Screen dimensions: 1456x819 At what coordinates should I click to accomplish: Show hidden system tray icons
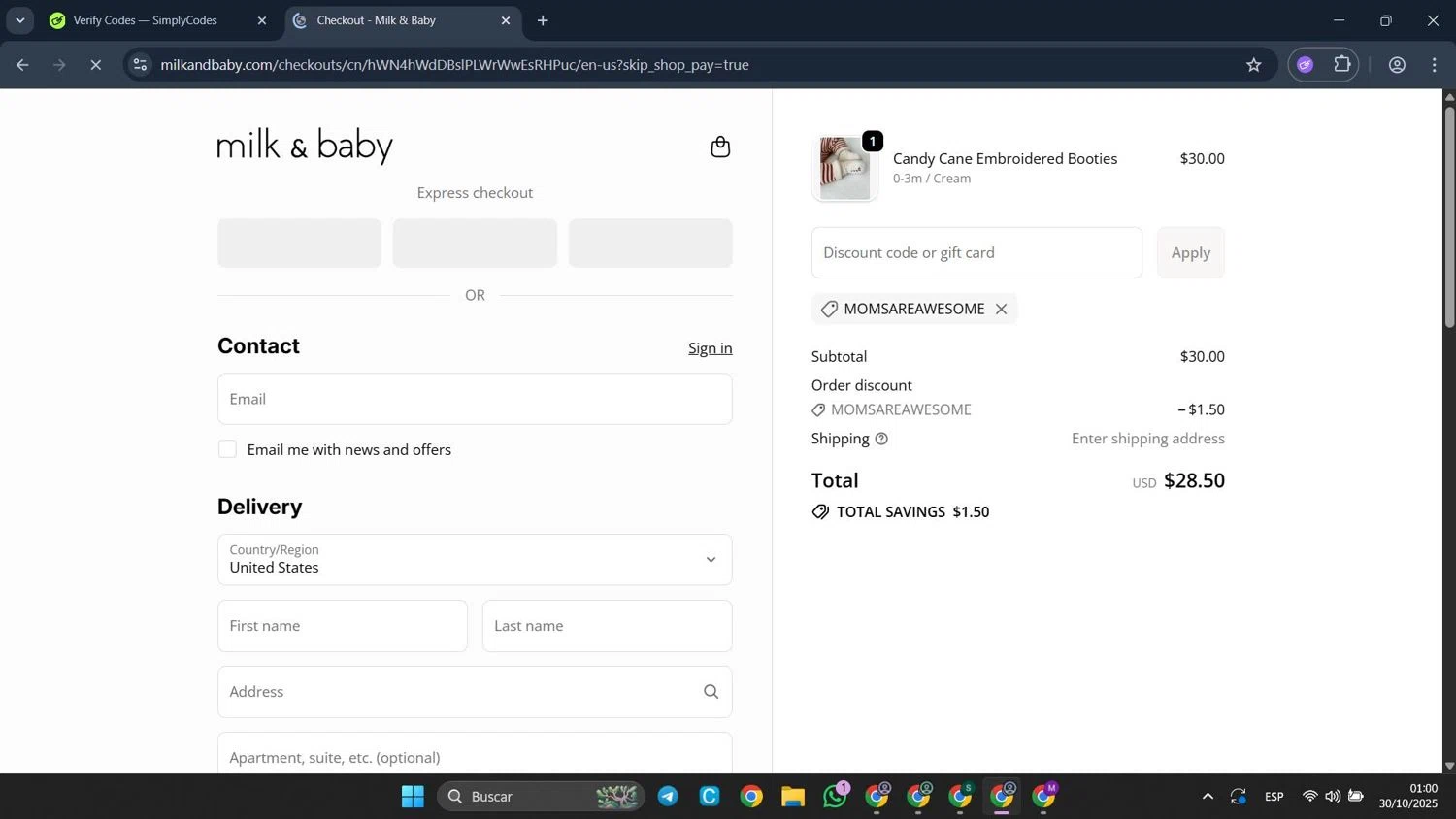[1208, 797]
